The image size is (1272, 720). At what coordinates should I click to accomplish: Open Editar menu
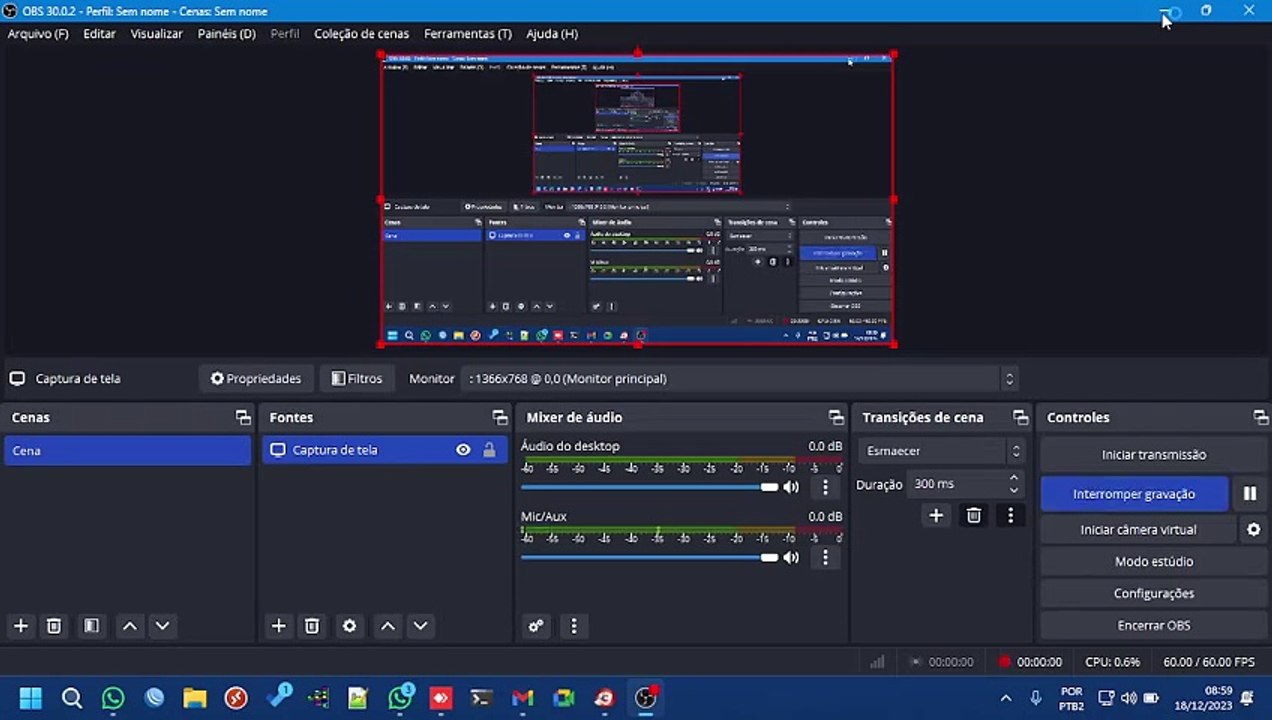click(100, 34)
